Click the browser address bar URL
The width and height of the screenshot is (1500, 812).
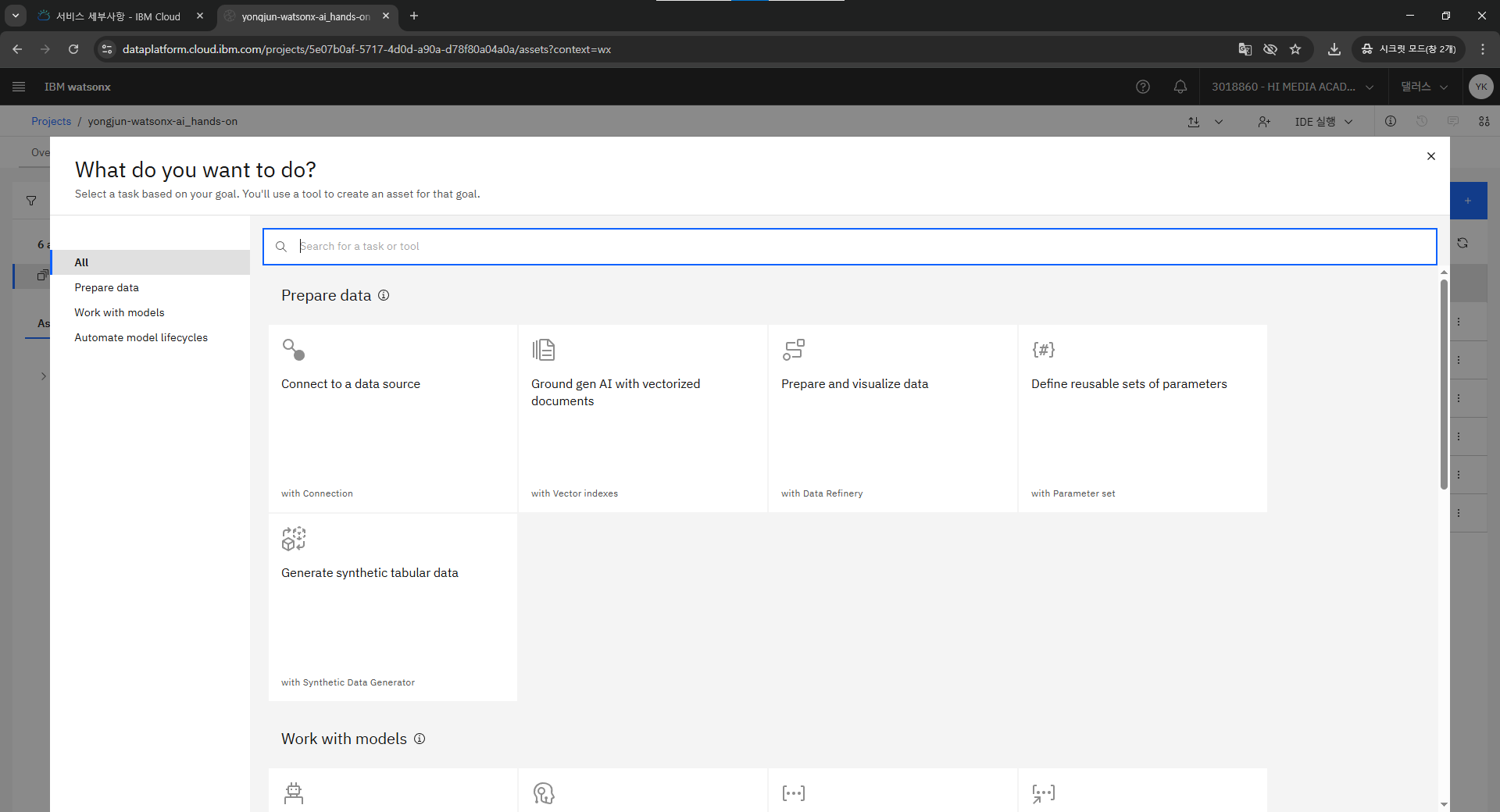point(366,49)
